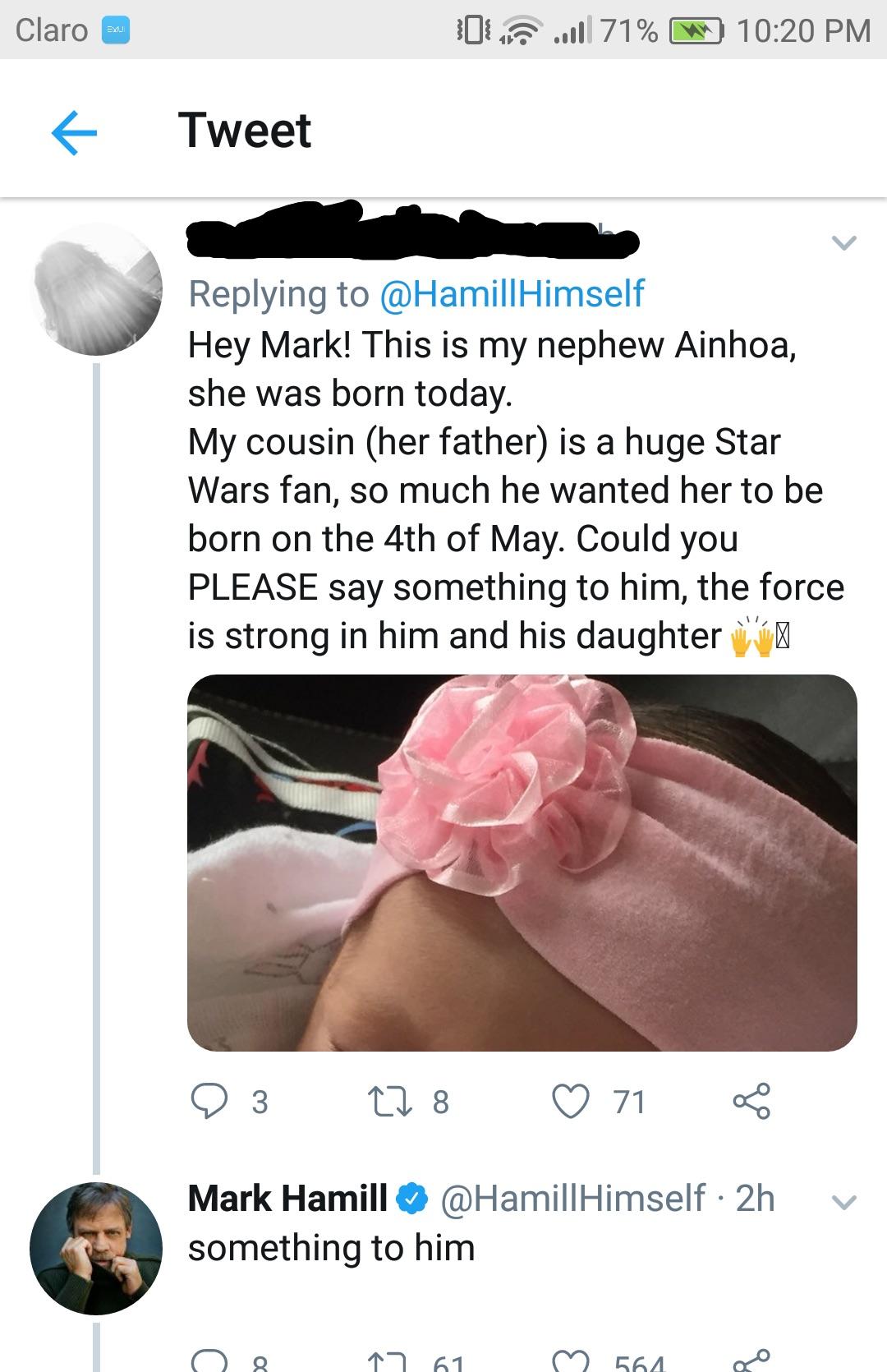Screen dimensions: 887x1372
Task: Open "something to him" reply text
Action: tap(332, 1248)
